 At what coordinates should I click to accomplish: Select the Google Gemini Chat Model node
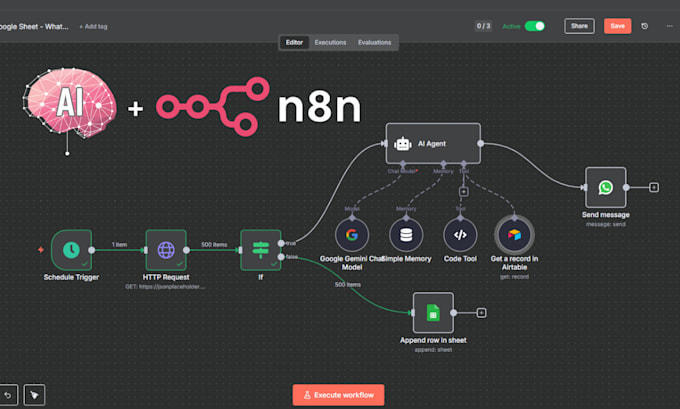tap(352, 235)
